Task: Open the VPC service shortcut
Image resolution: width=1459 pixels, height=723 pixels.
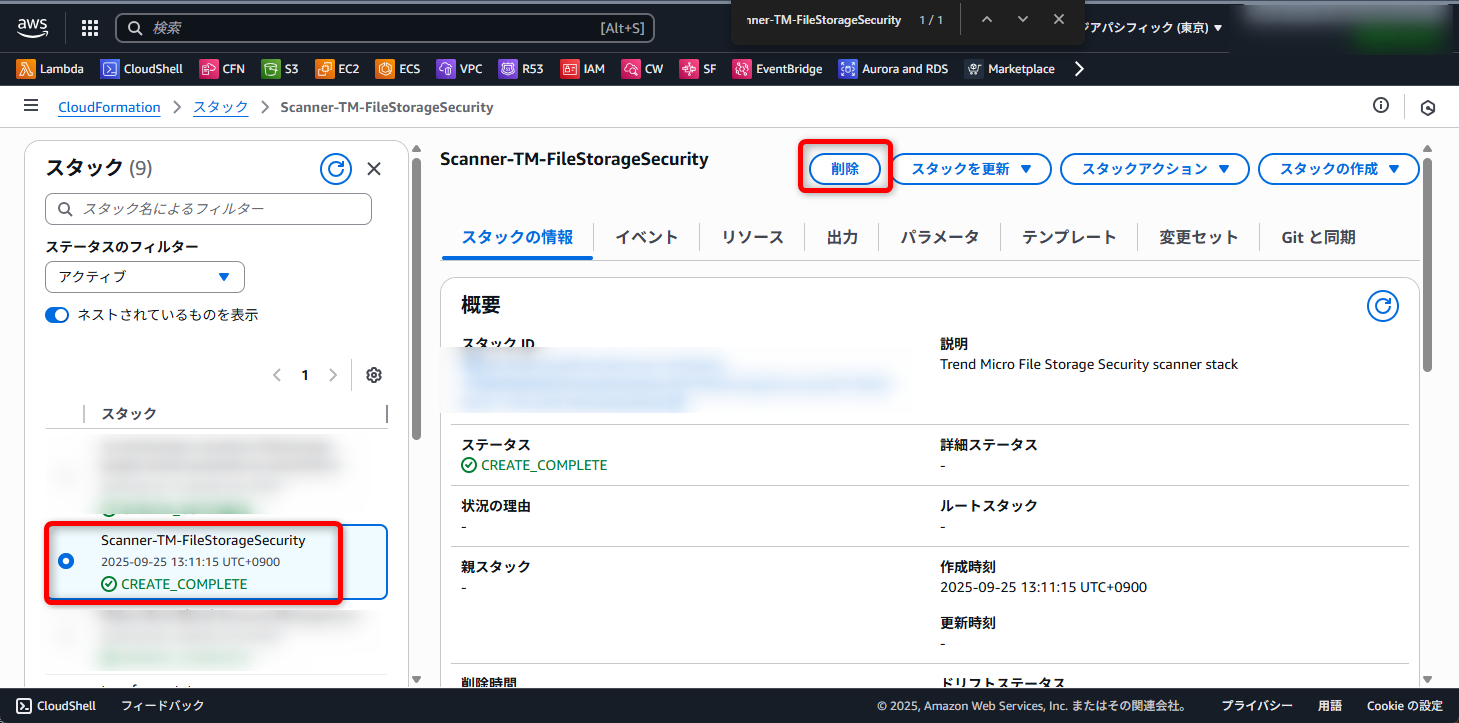Action: 459,69
